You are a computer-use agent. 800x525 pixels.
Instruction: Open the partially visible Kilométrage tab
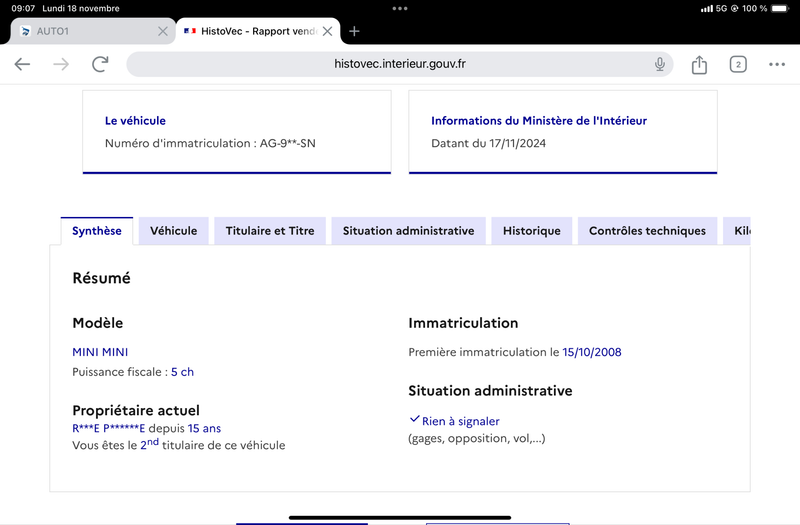pyautogui.click(x=737, y=231)
